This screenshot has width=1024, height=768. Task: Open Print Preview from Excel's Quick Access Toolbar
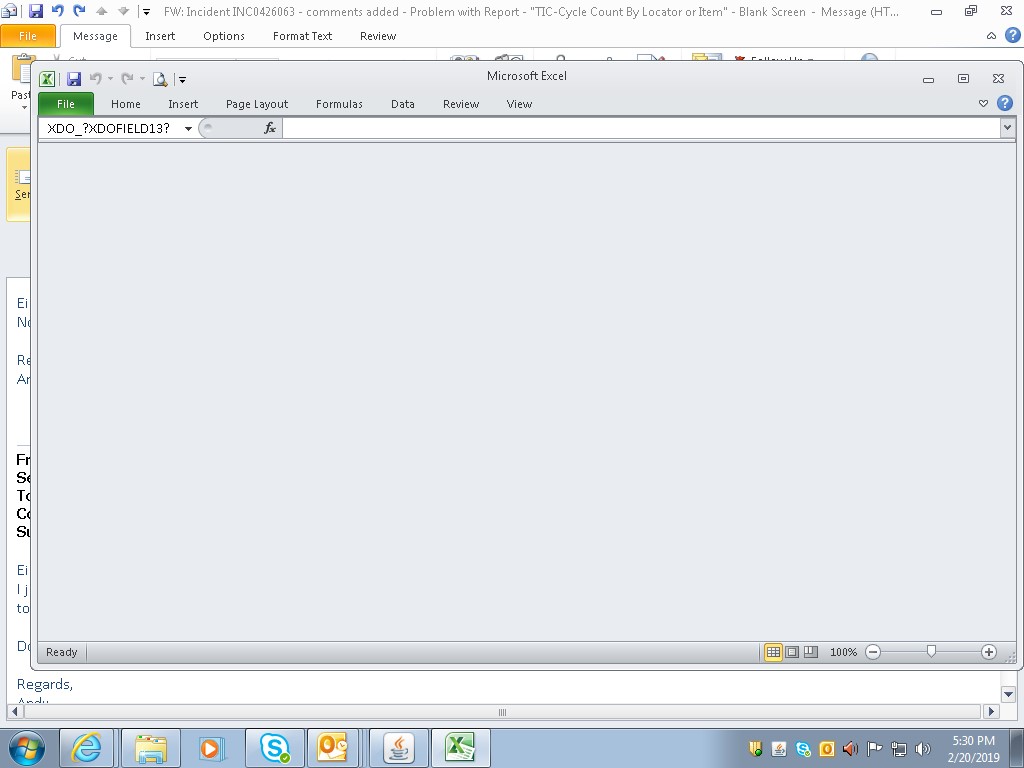(159, 78)
